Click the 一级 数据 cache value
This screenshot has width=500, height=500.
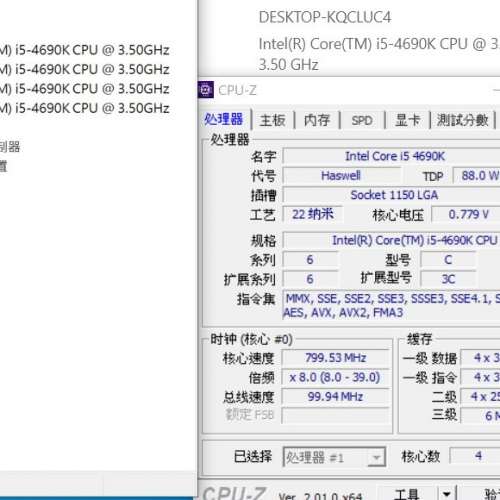point(480,358)
